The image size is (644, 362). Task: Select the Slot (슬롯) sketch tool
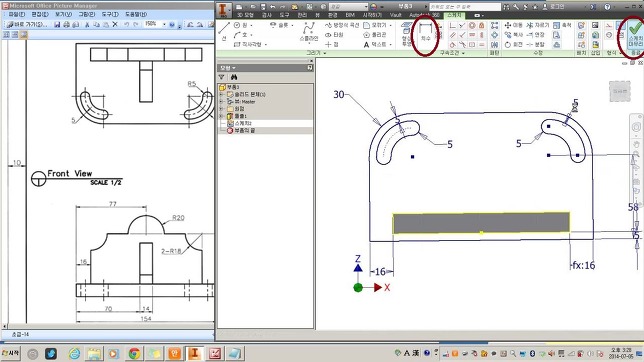[x=279, y=25]
